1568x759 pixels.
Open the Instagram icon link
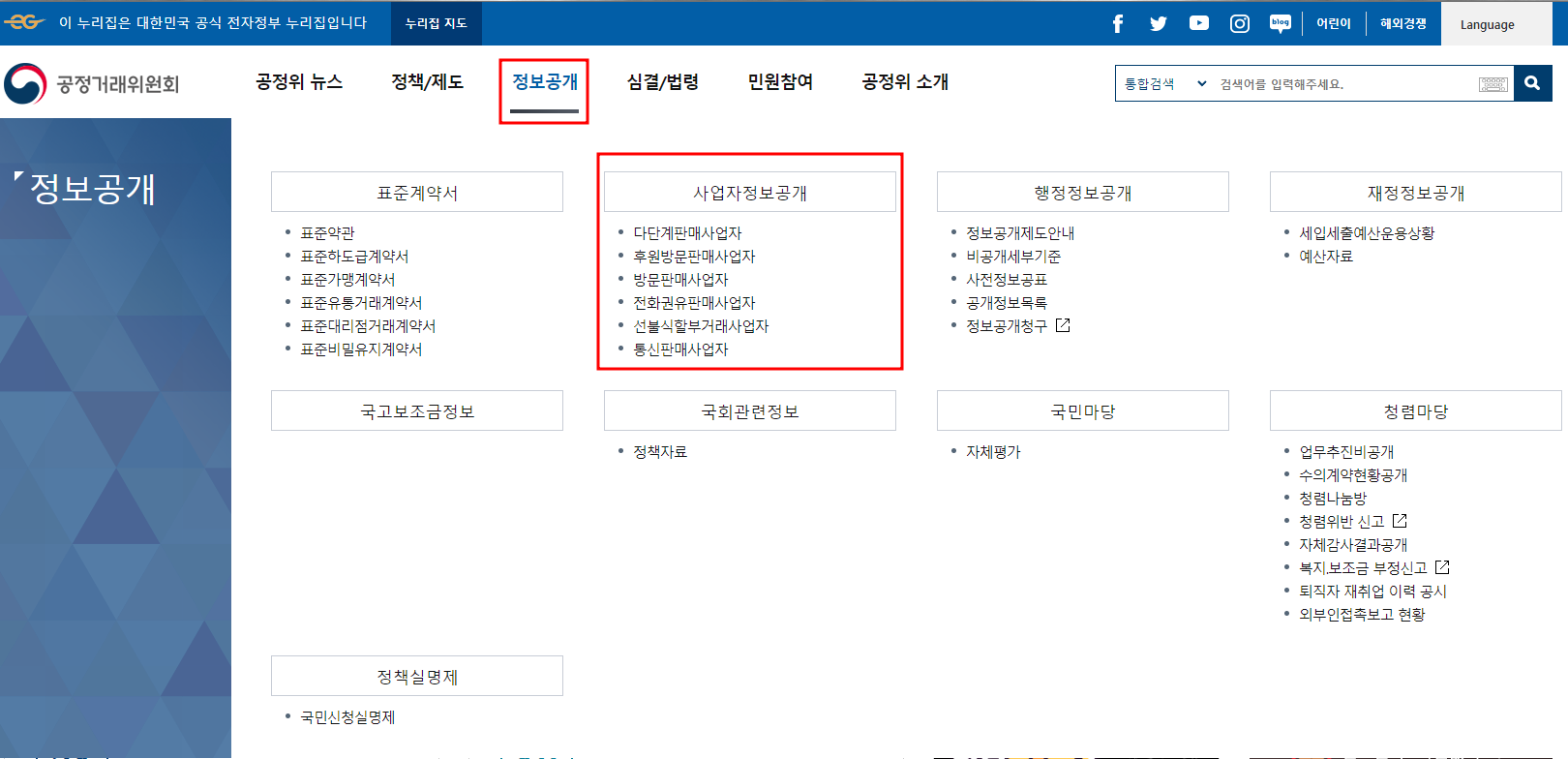[x=1240, y=23]
